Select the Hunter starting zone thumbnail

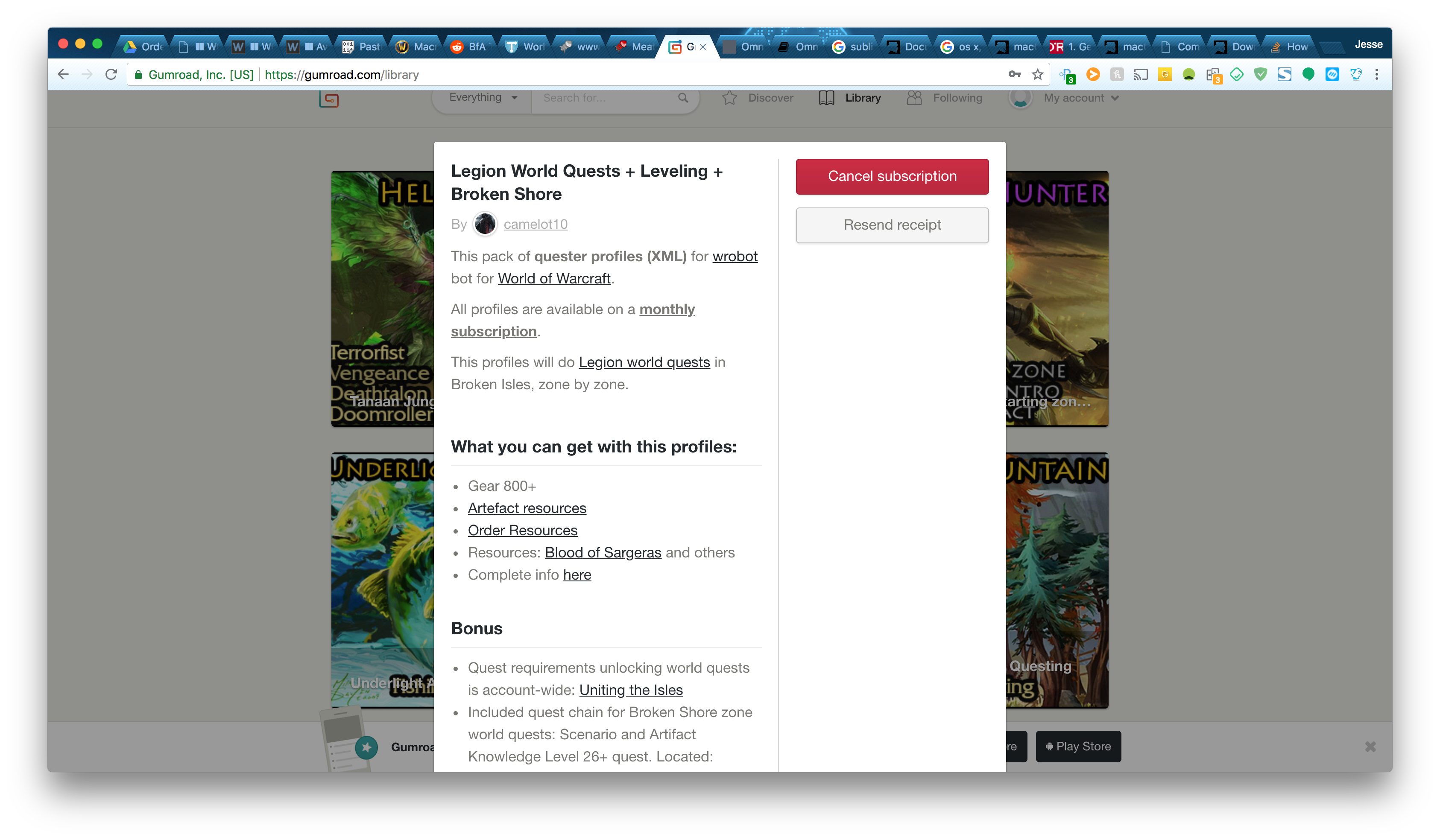(x=1057, y=299)
